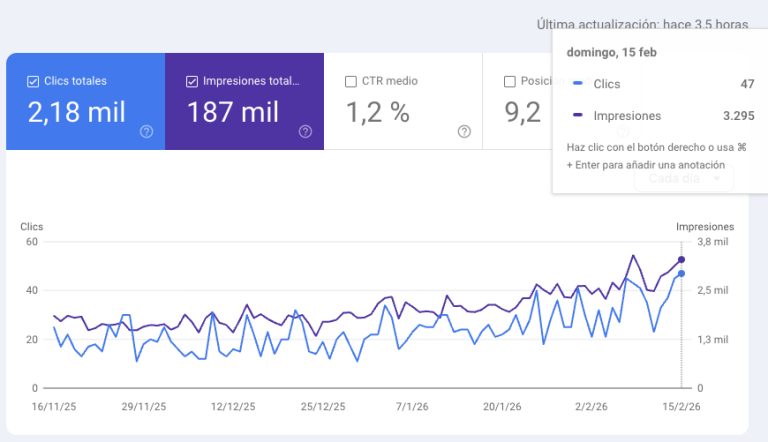Open help icon on Clics totales card
The height and width of the screenshot is (442, 768).
click(146, 131)
